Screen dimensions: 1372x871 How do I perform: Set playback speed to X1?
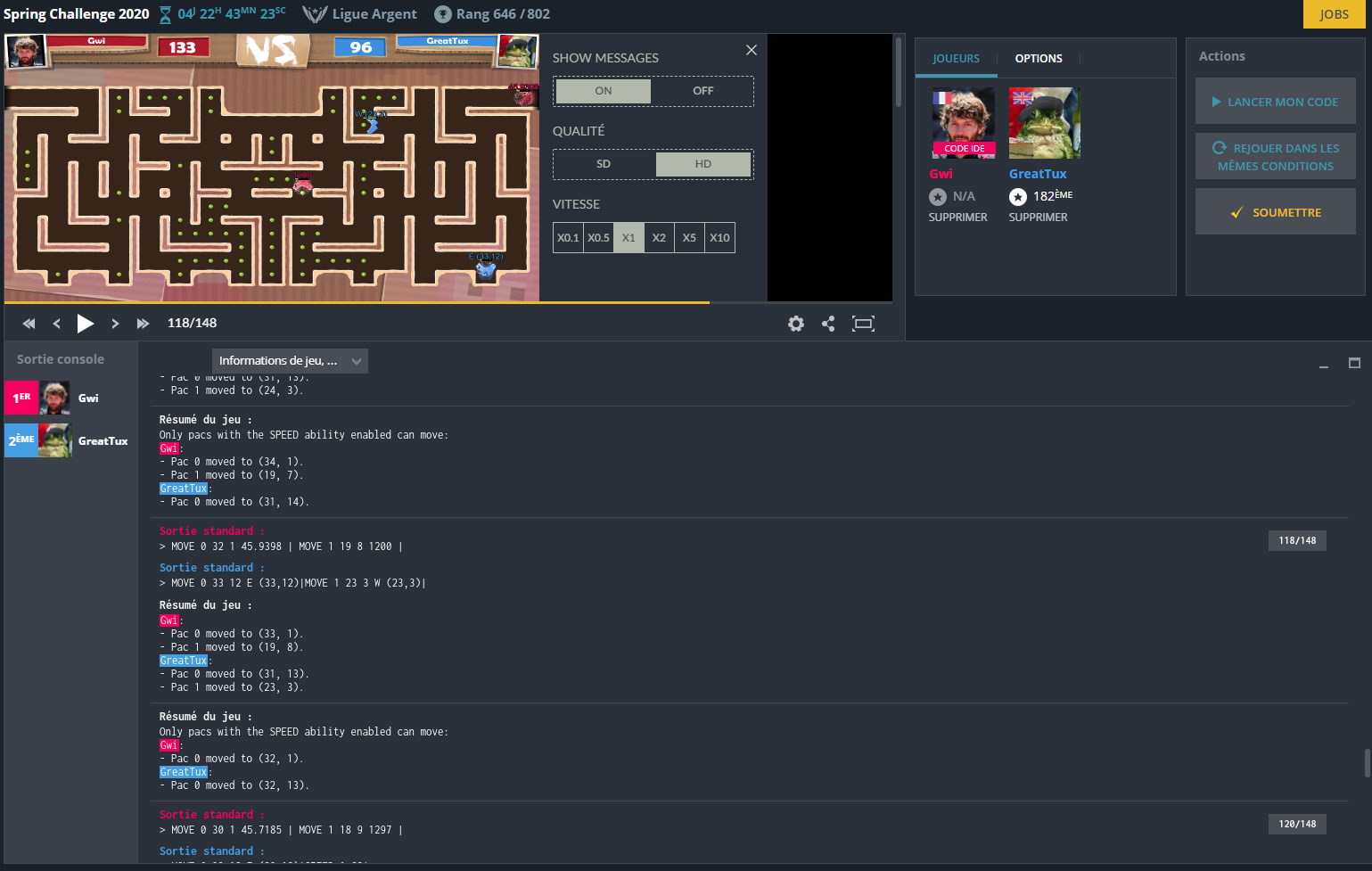628,238
